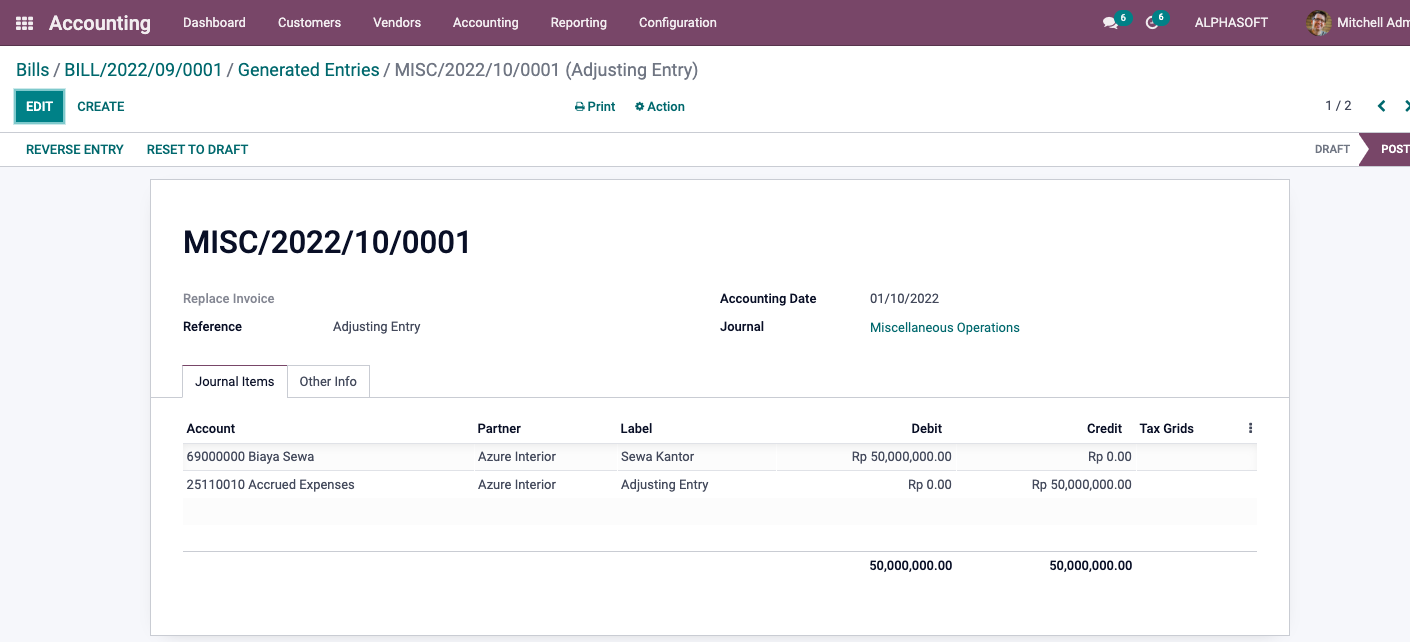Open Miscellaneous Operations journal link

click(944, 328)
